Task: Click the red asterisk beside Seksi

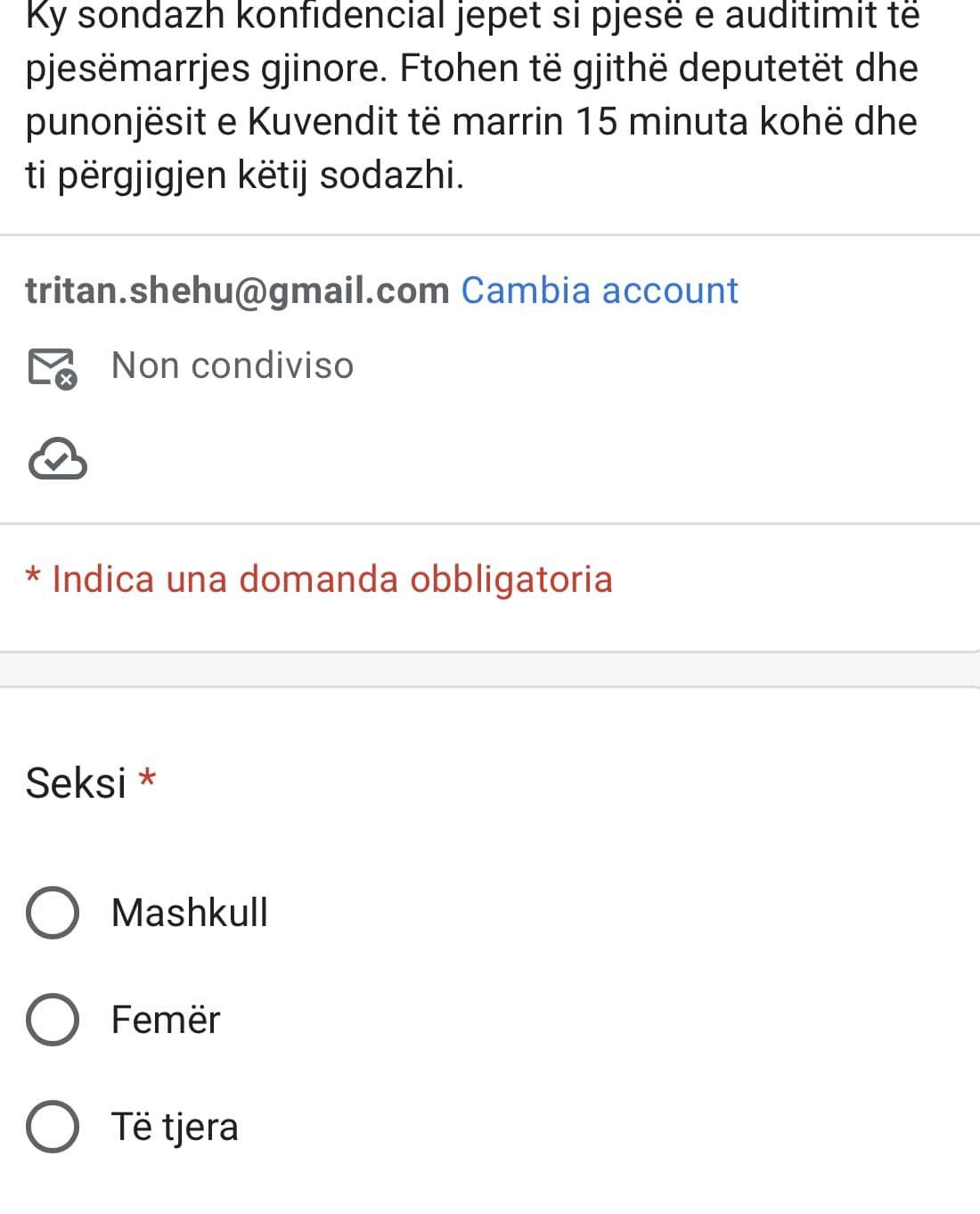Action: tap(148, 779)
